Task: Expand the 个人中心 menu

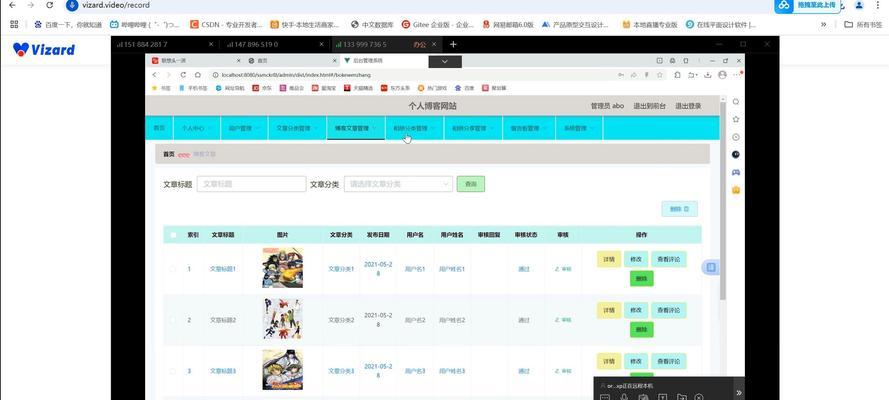Action: (196, 128)
